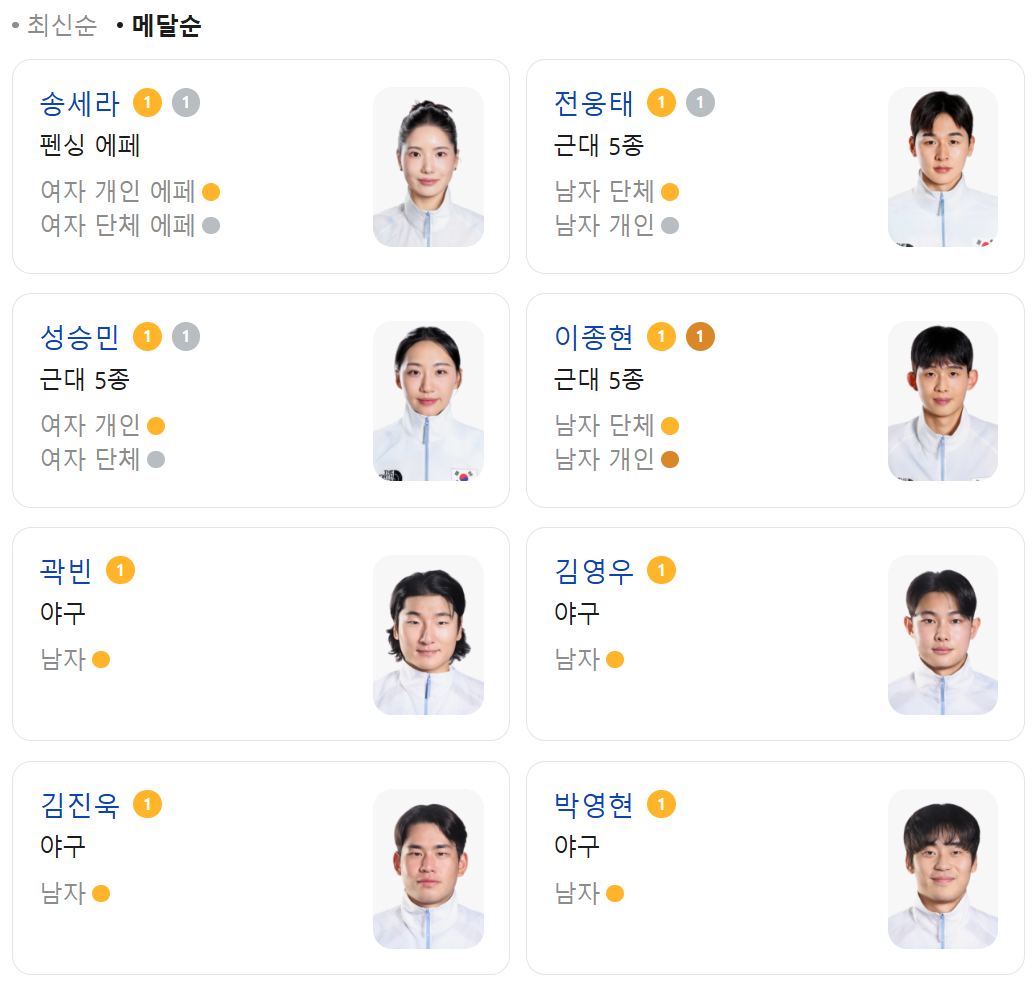
Task: Open athlete profile link 김진욱
Action: tap(80, 805)
